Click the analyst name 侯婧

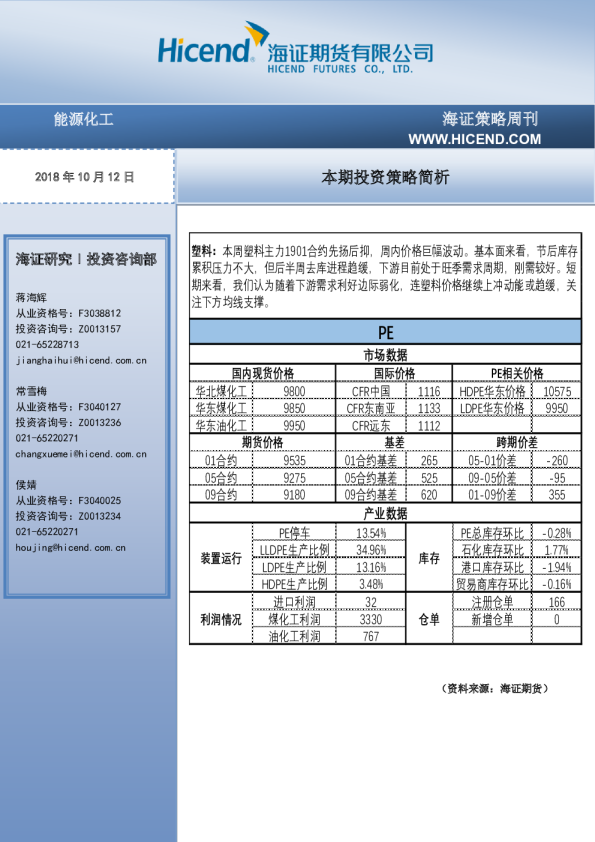click(26, 484)
